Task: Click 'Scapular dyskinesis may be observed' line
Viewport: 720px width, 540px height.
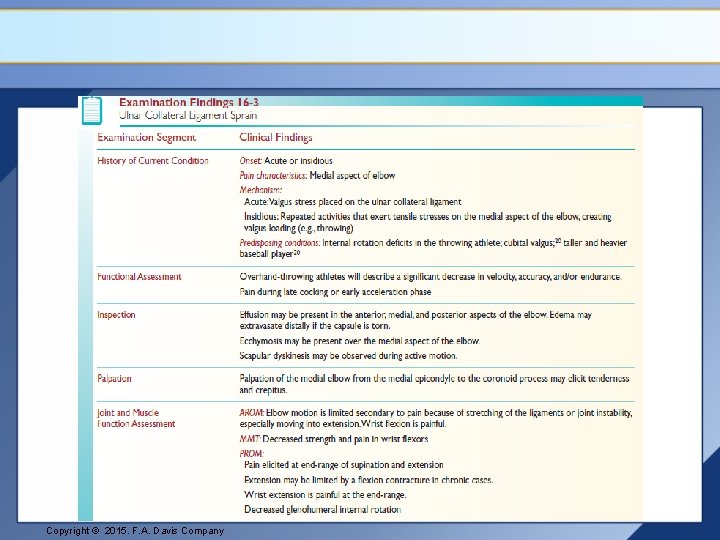Action: (348, 355)
